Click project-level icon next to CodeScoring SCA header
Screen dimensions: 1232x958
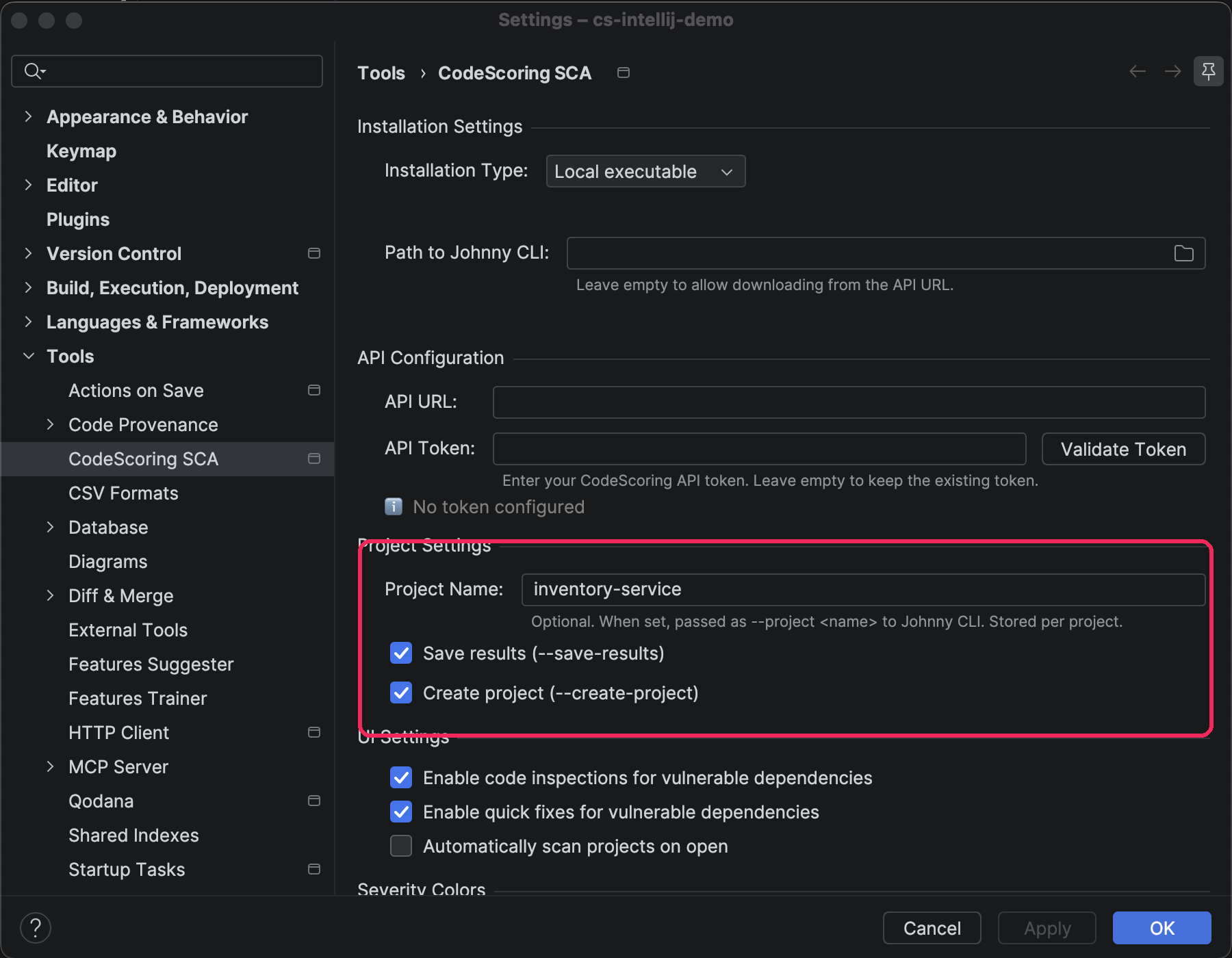pos(624,73)
